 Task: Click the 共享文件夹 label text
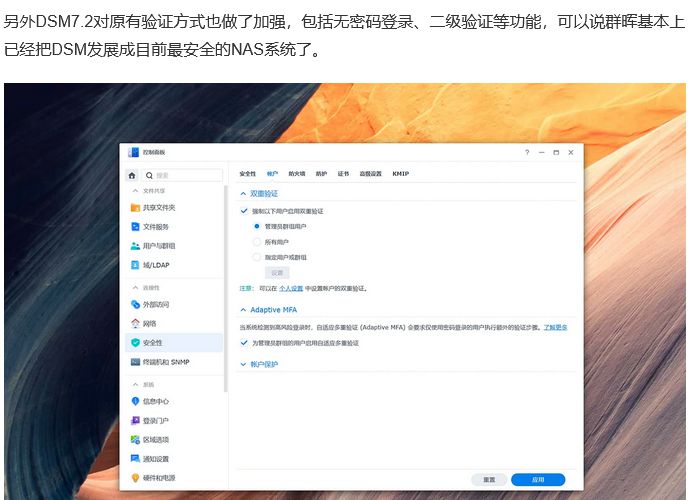pyautogui.click(x=159, y=207)
